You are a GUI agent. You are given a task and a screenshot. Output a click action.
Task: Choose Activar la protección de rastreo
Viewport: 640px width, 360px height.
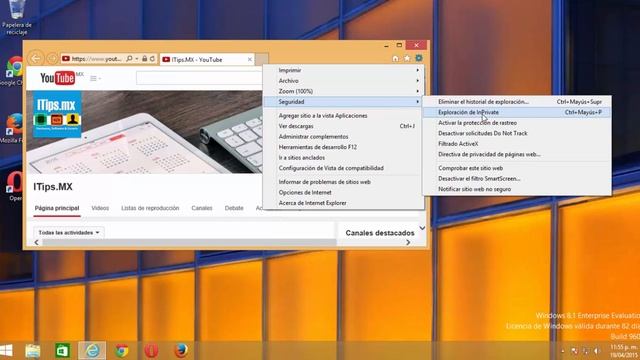(x=517, y=123)
